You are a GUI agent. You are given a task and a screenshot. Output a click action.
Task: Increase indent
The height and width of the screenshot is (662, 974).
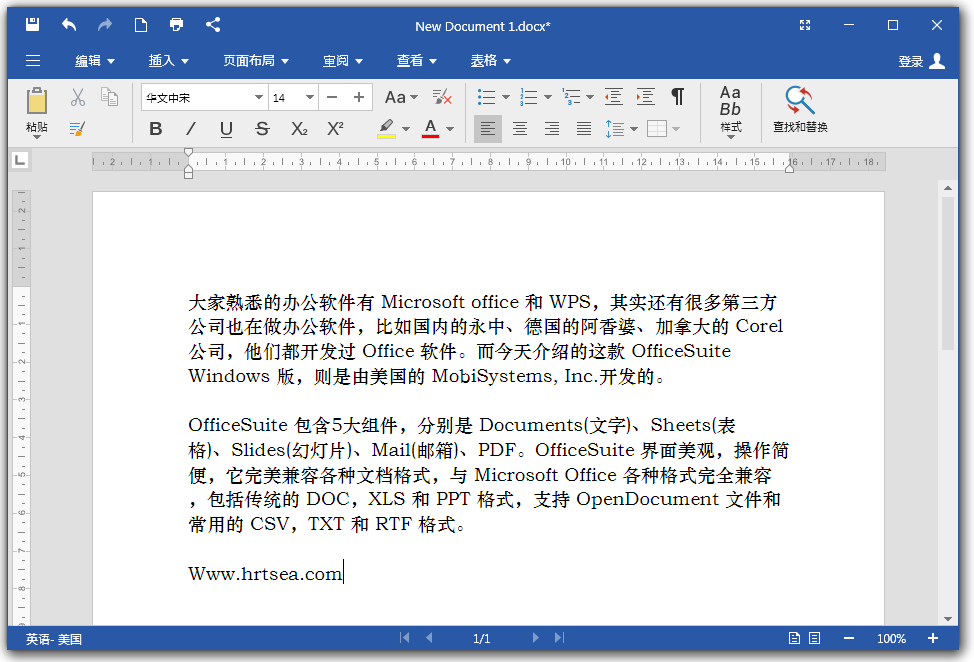pos(645,97)
